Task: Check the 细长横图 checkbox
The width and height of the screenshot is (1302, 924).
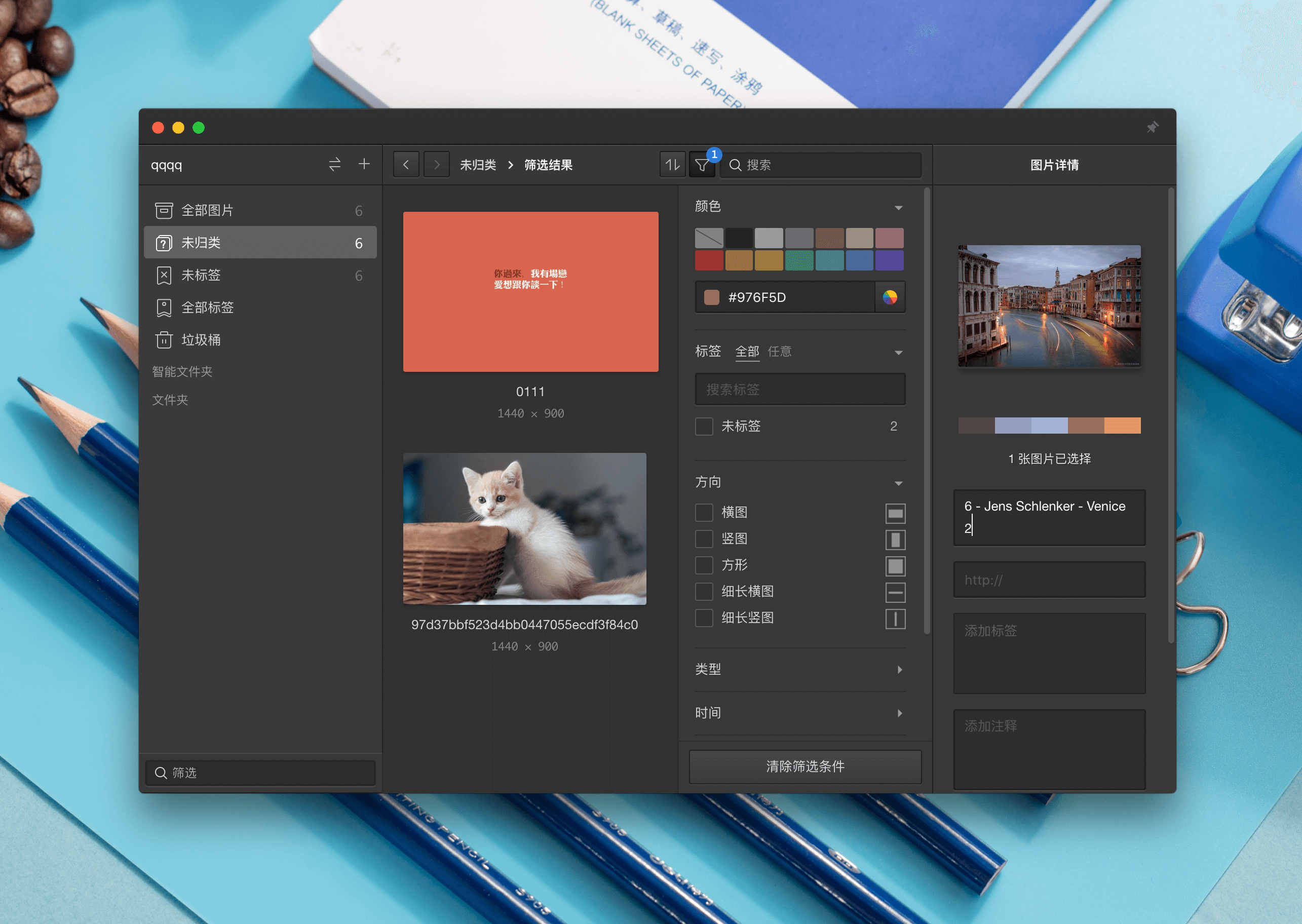Action: click(704, 591)
